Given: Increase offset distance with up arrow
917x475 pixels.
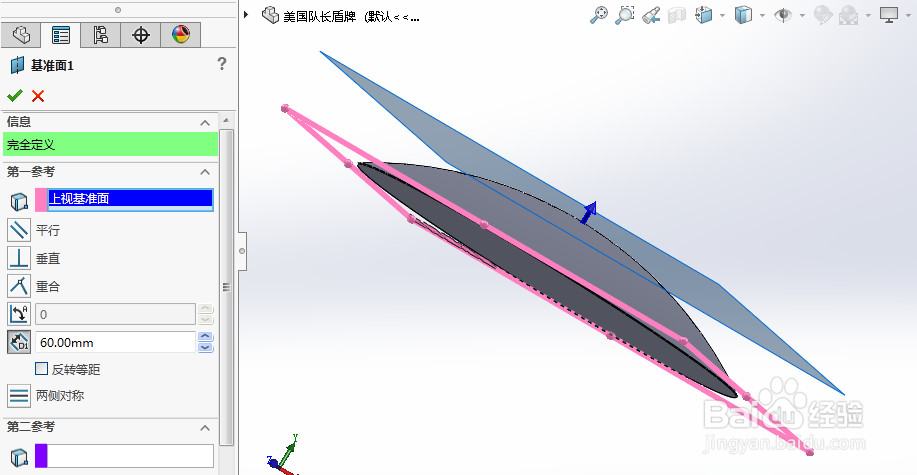Looking at the screenshot, I should (x=205, y=337).
